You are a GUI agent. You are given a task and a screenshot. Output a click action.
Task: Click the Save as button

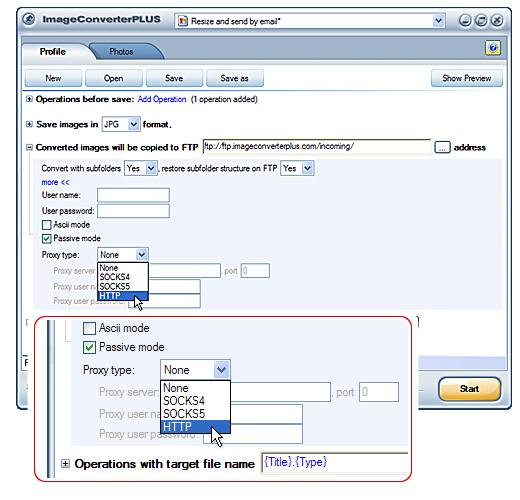235,78
